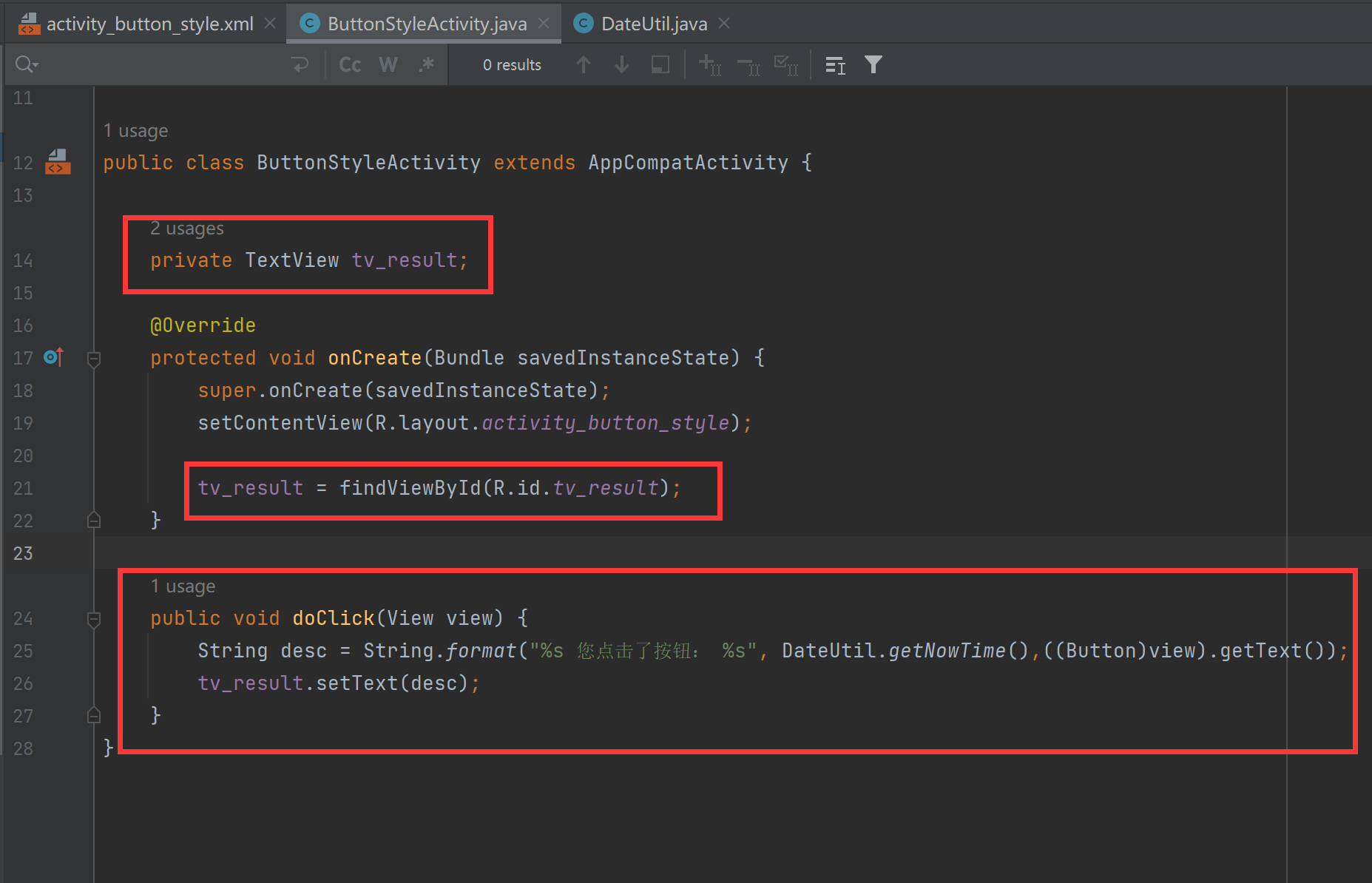Screen dimensions: 1372x883
Task: Click activity_button_style in setContentView
Action: 606,423
